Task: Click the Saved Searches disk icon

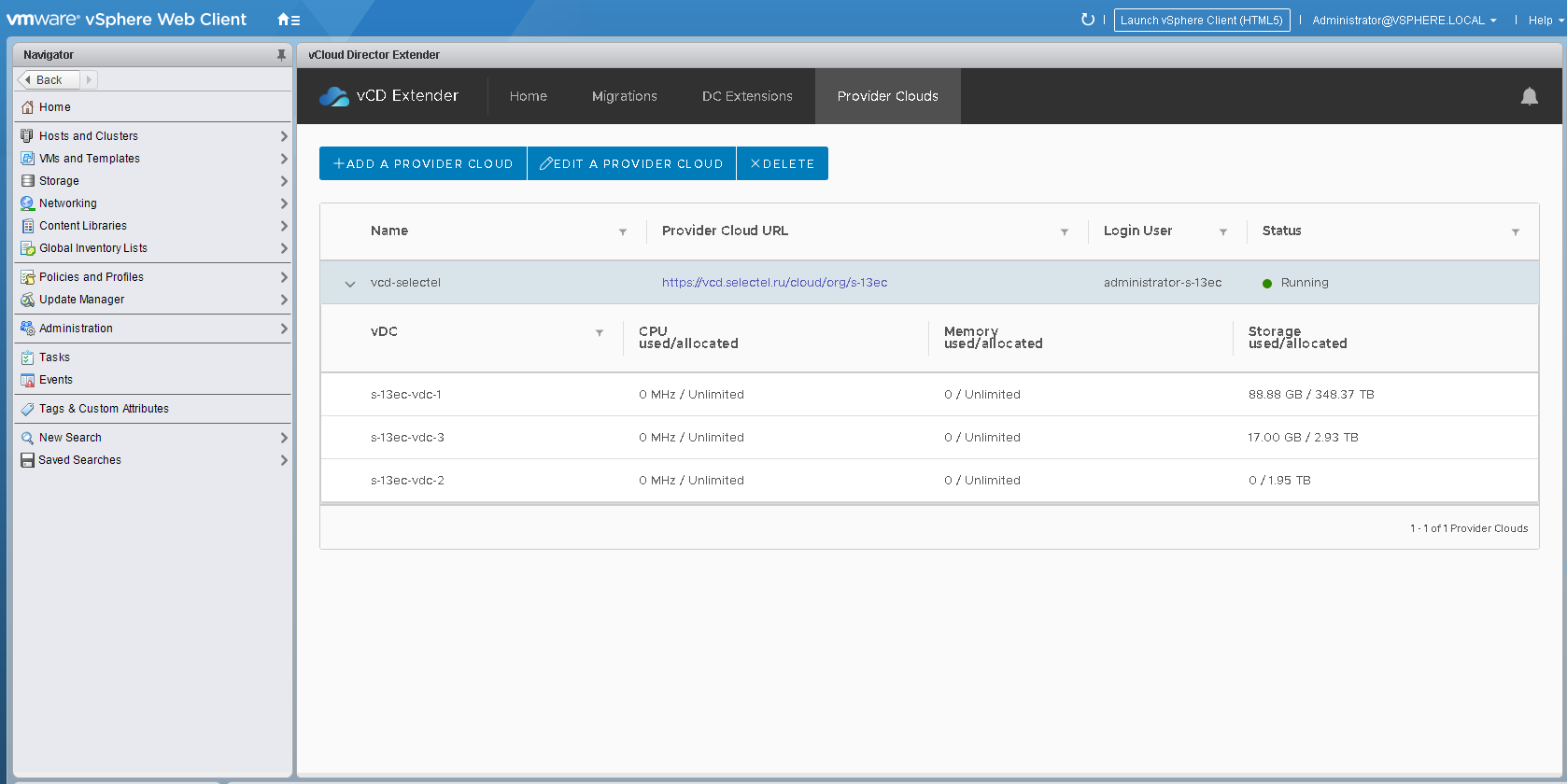Action: tap(28, 460)
